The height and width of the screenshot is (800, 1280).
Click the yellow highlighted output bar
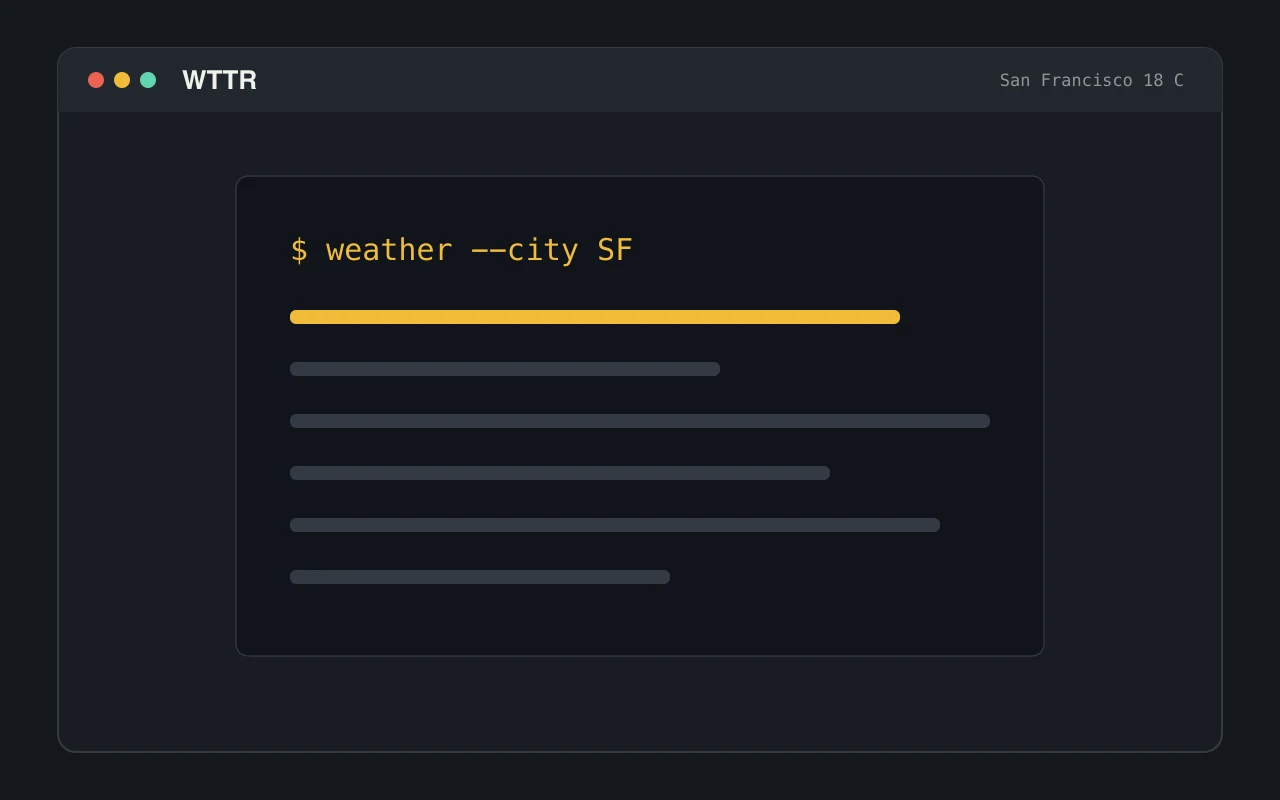(595, 317)
